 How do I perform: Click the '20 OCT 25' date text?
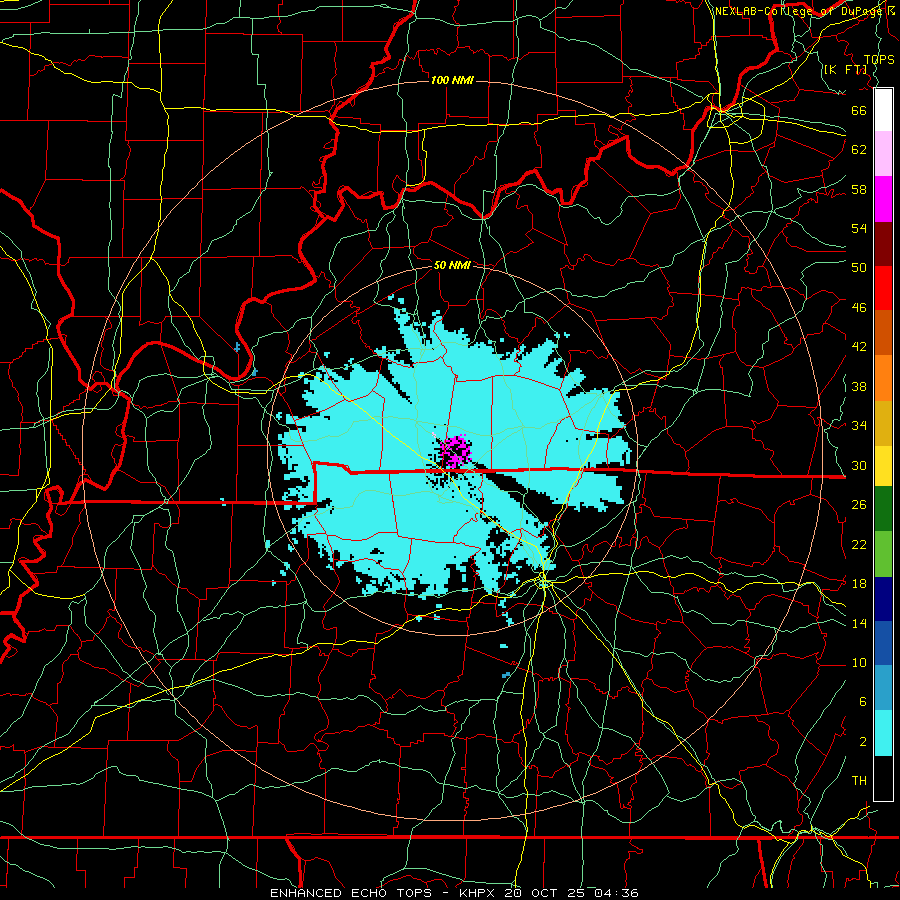pyautogui.click(x=546, y=893)
